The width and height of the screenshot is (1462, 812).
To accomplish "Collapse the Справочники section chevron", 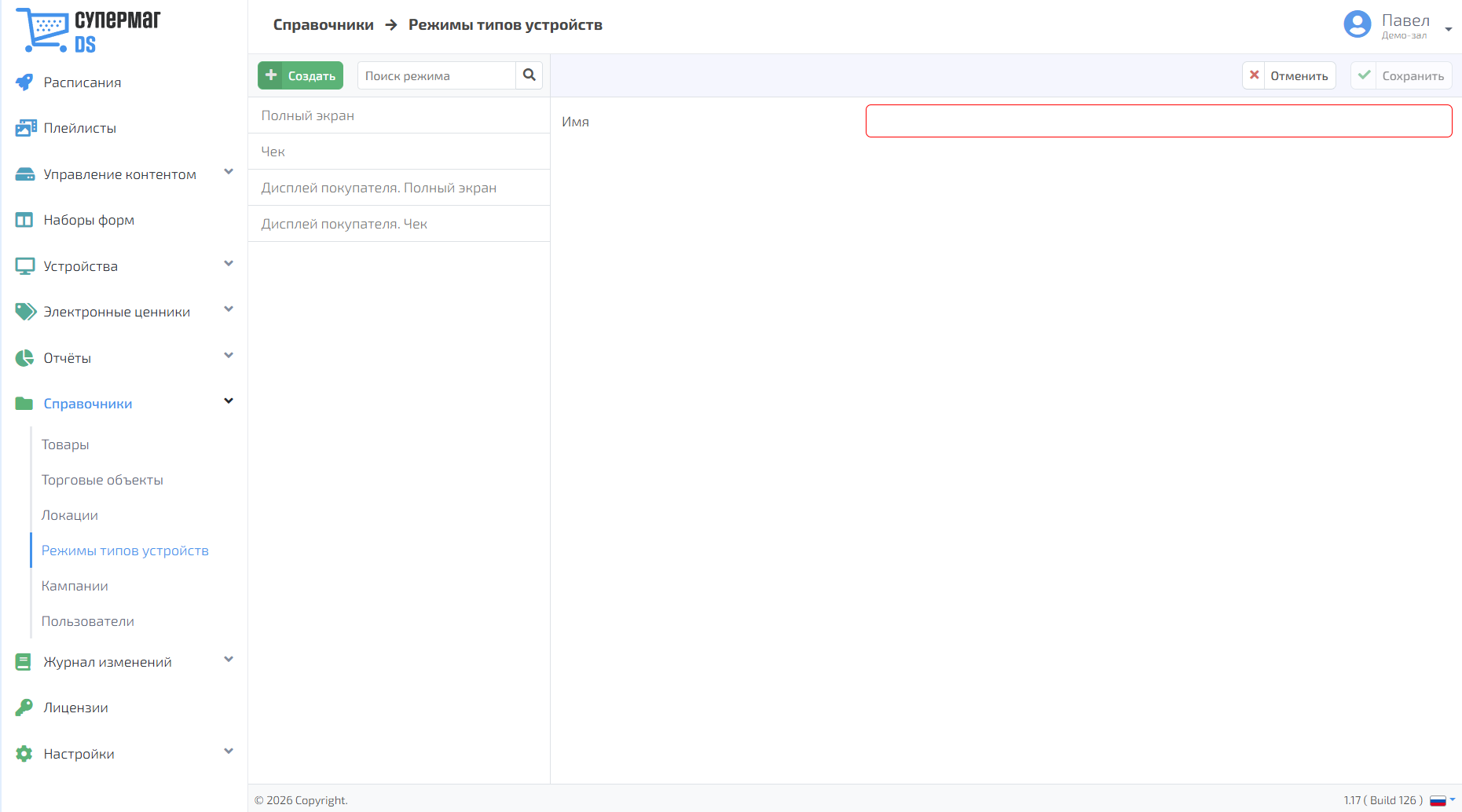I will [229, 401].
